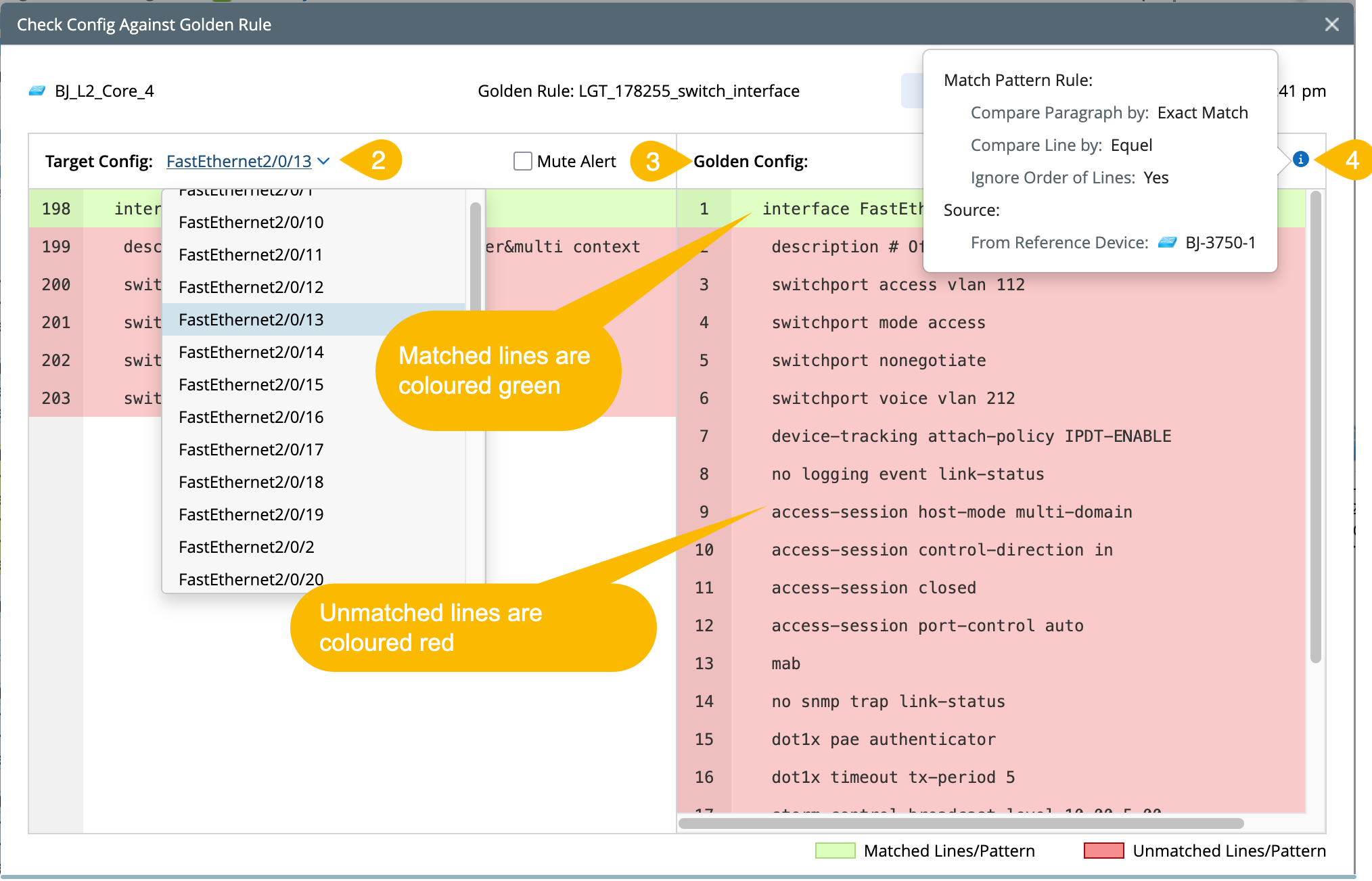Click the blue info icon near Golden Config
The image size is (1372, 881).
[1300, 160]
